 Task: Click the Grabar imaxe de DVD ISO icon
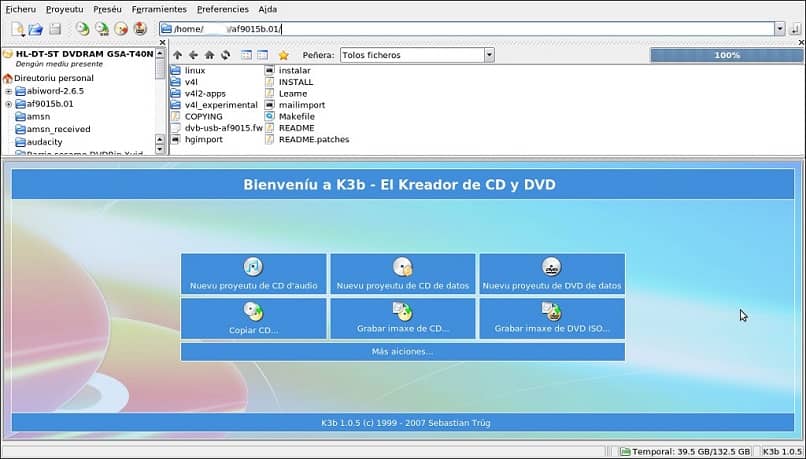(551, 311)
